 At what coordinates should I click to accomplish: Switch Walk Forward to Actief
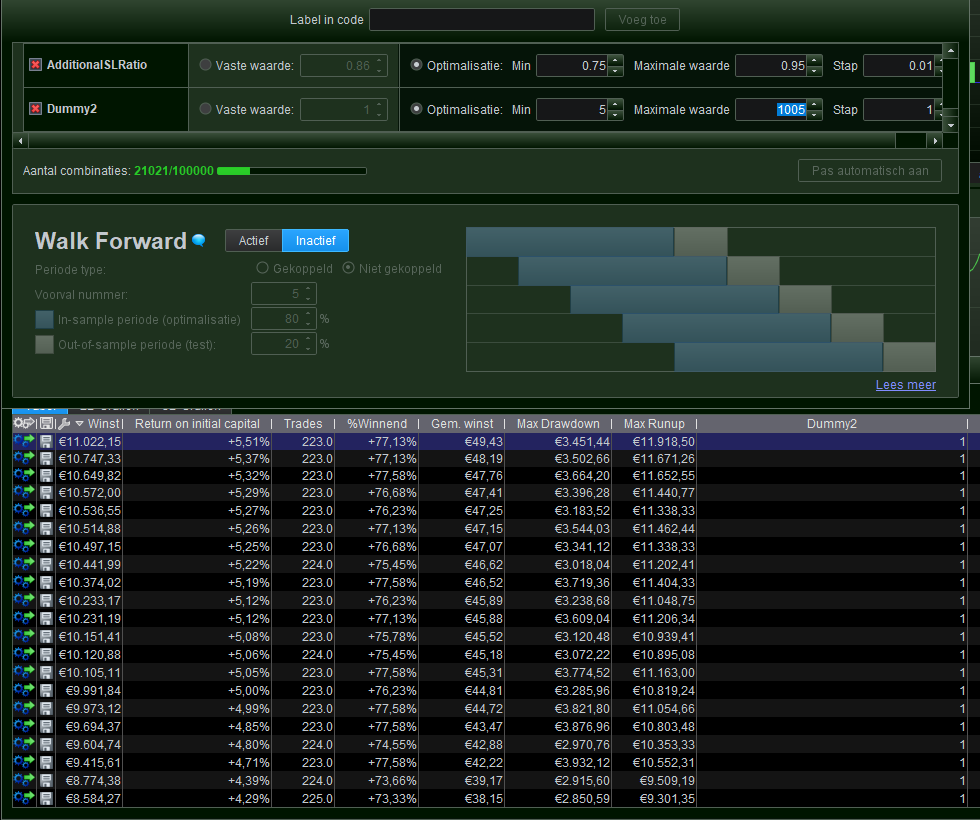tap(253, 241)
